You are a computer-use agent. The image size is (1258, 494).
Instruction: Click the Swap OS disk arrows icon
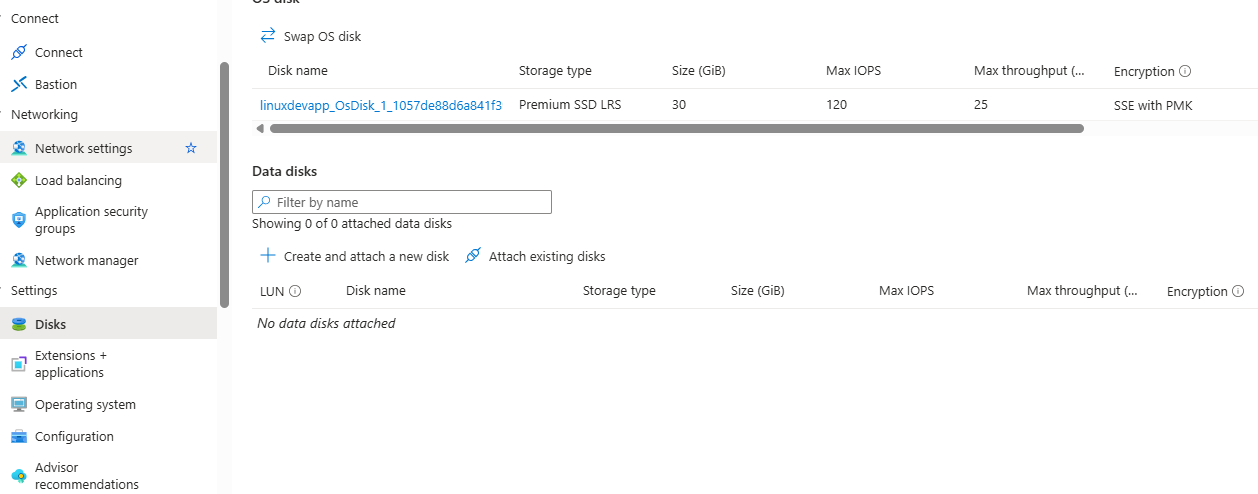pos(267,36)
